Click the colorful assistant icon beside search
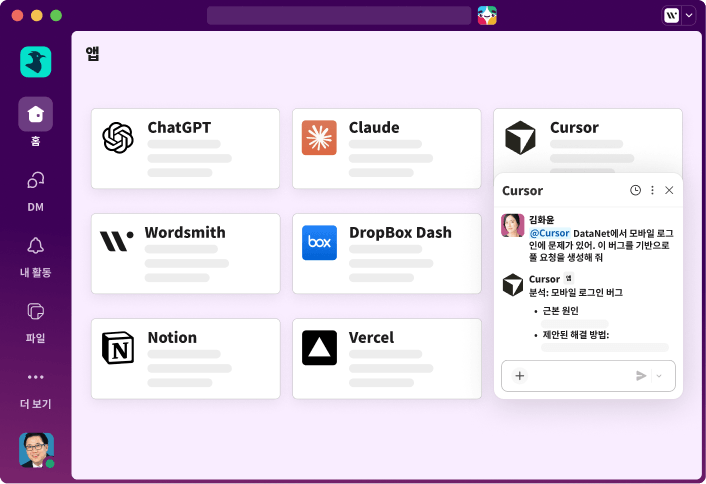 pos(487,15)
